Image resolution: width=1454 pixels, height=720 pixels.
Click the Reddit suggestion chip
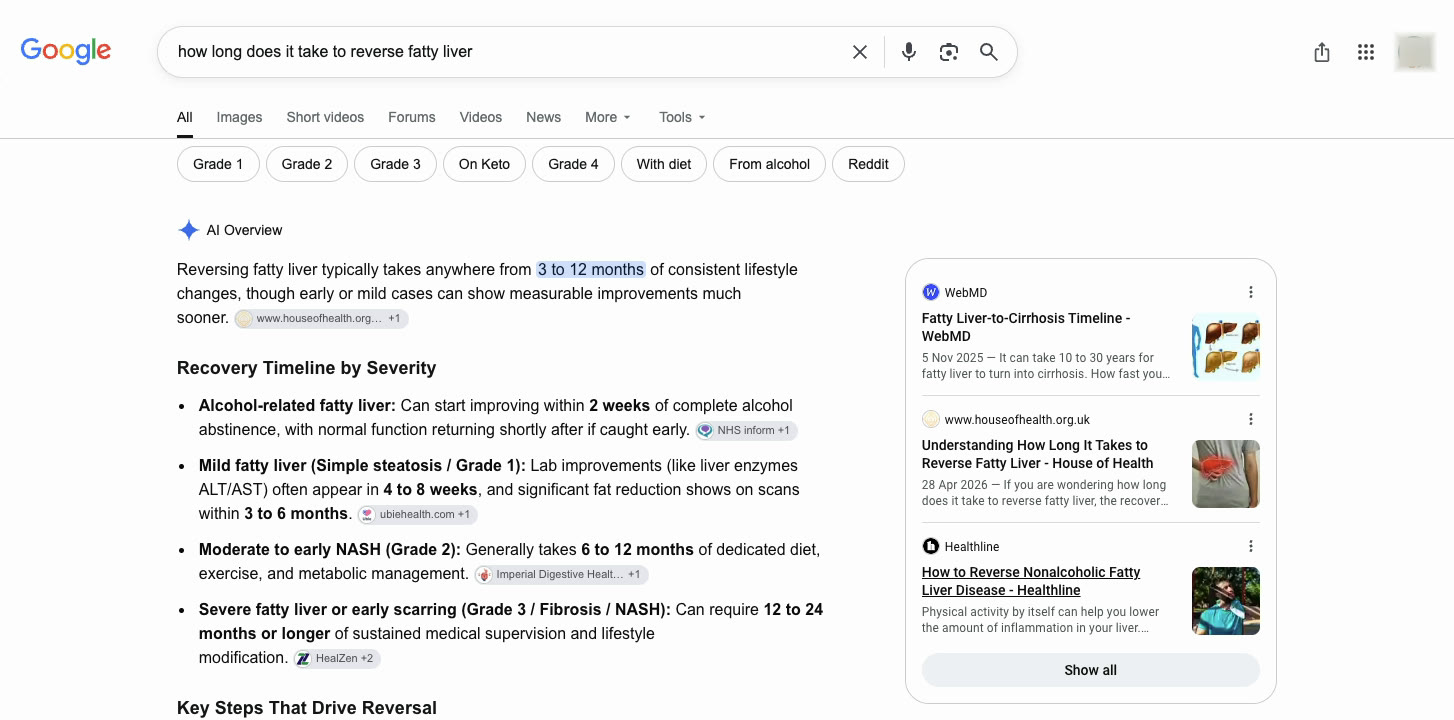click(868, 164)
